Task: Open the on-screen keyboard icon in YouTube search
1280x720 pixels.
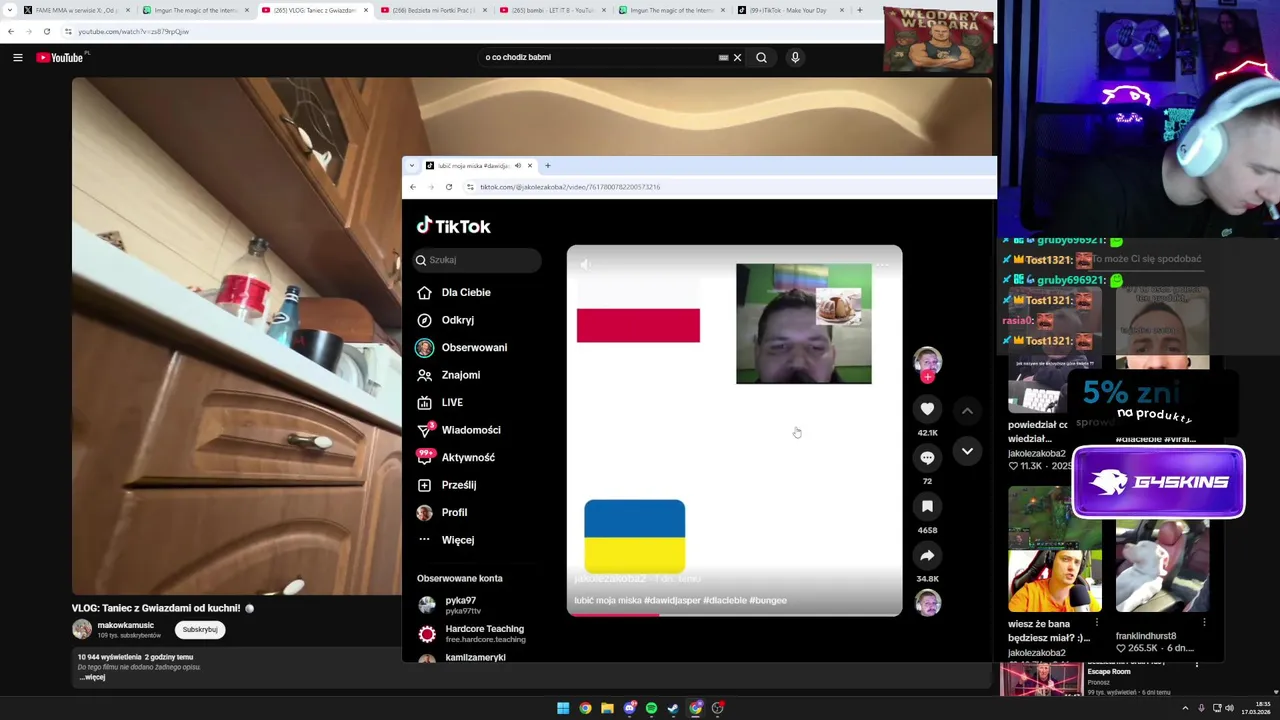Action: (x=723, y=57)
